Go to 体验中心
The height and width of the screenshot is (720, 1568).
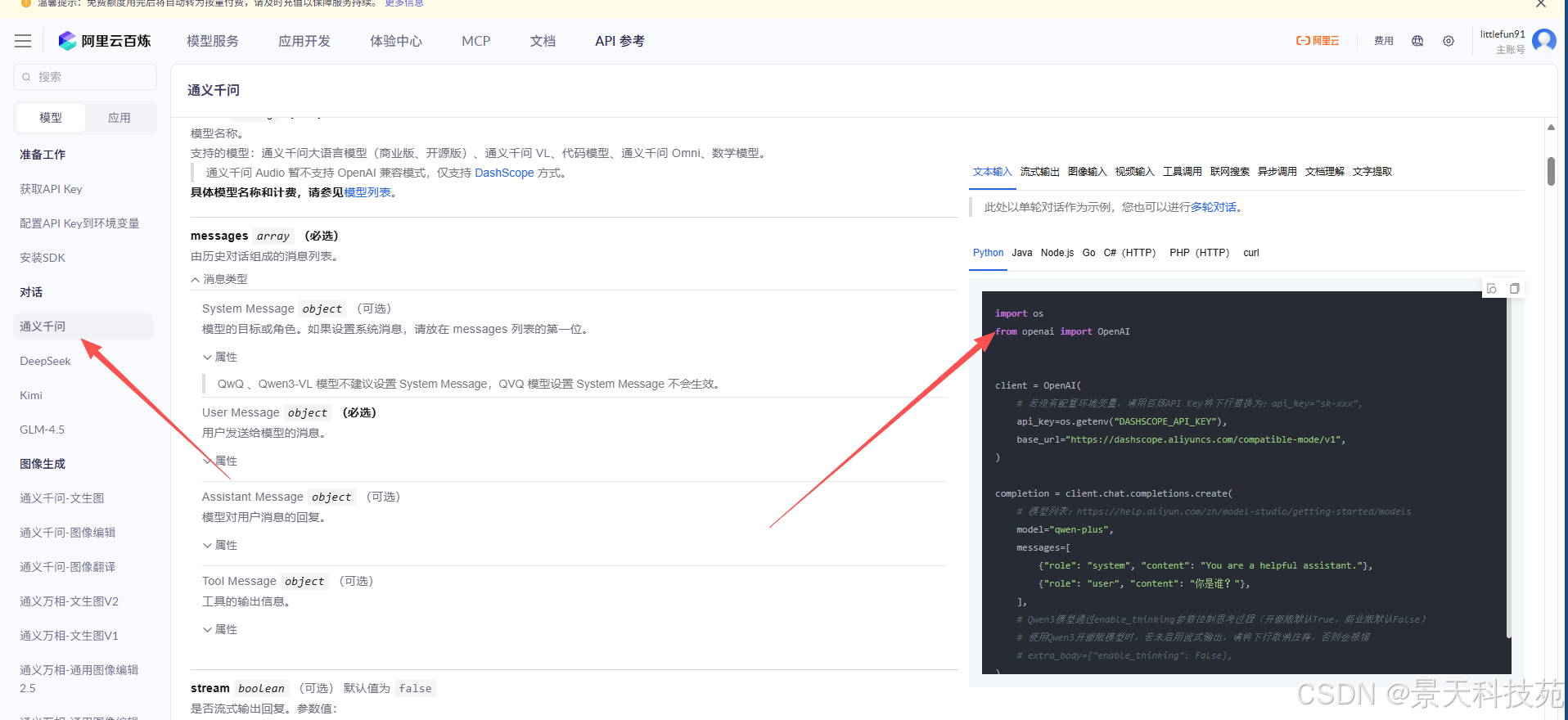point(396,41)
